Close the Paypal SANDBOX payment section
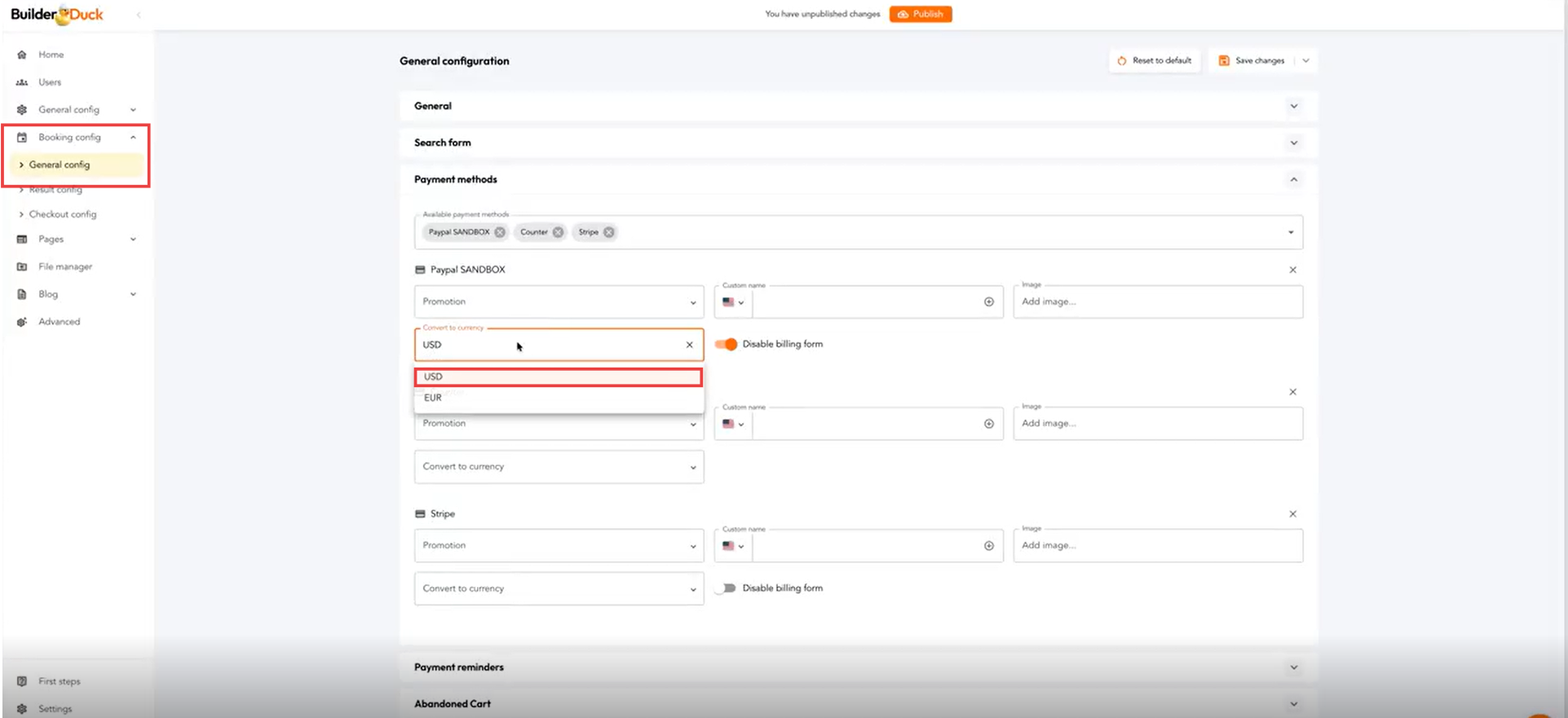The image size is (1568, 718). (x=1292, y=270)
